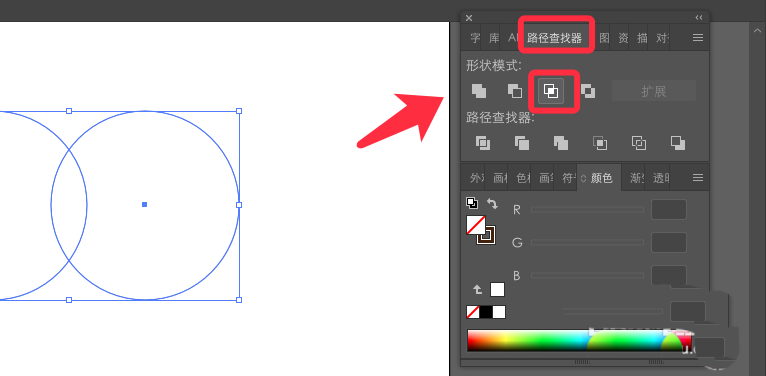Reset to default fill and stroke
Viewport: 766px width, 376px height.
(472, 203)
